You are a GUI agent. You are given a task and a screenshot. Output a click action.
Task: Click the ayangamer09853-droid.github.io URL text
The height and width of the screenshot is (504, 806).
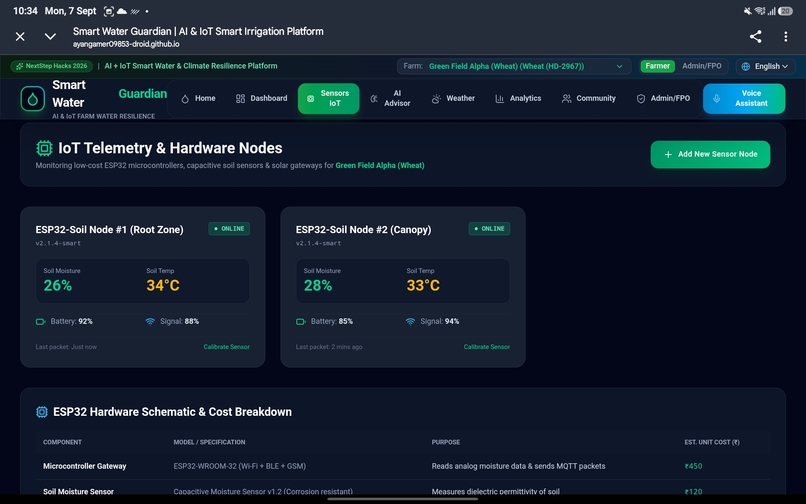126,44
